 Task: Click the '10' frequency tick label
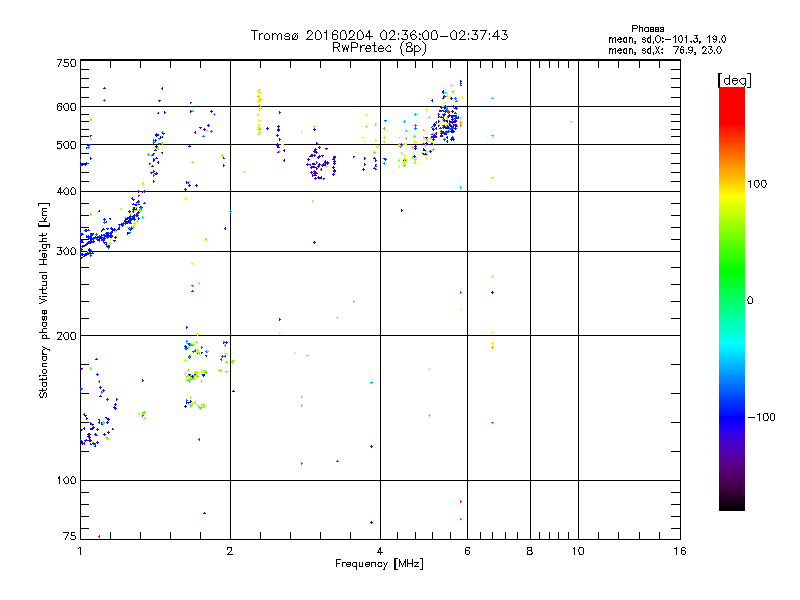(578, 551)
